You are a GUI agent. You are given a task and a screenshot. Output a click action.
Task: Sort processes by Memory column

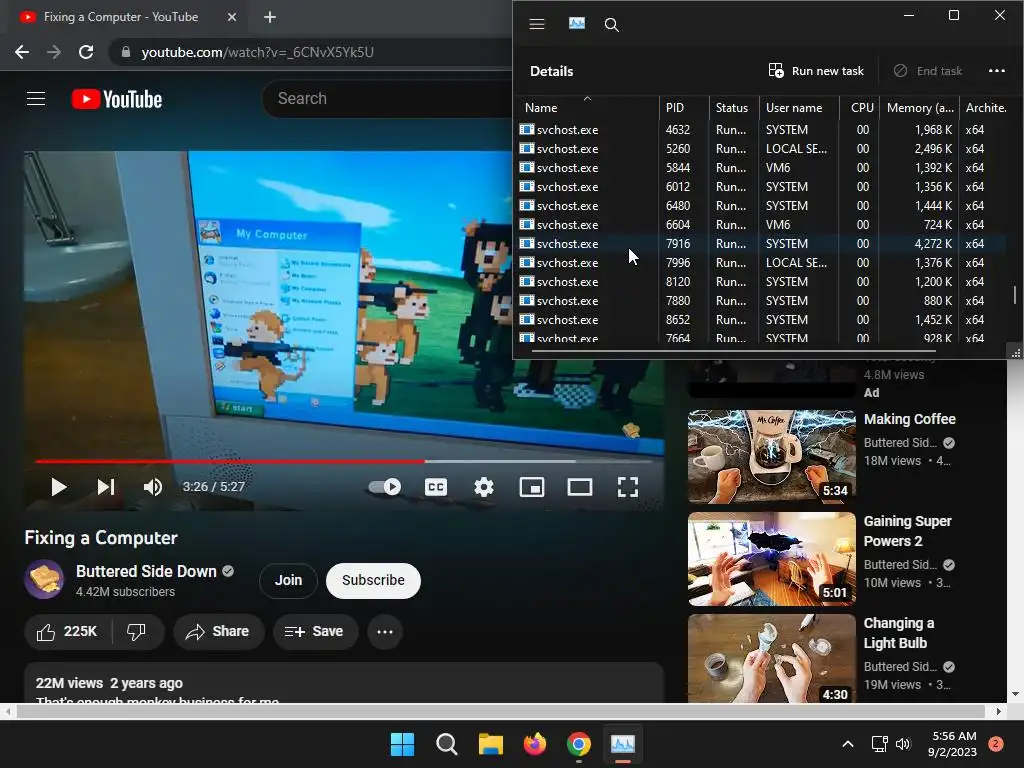tap(920, 108)
